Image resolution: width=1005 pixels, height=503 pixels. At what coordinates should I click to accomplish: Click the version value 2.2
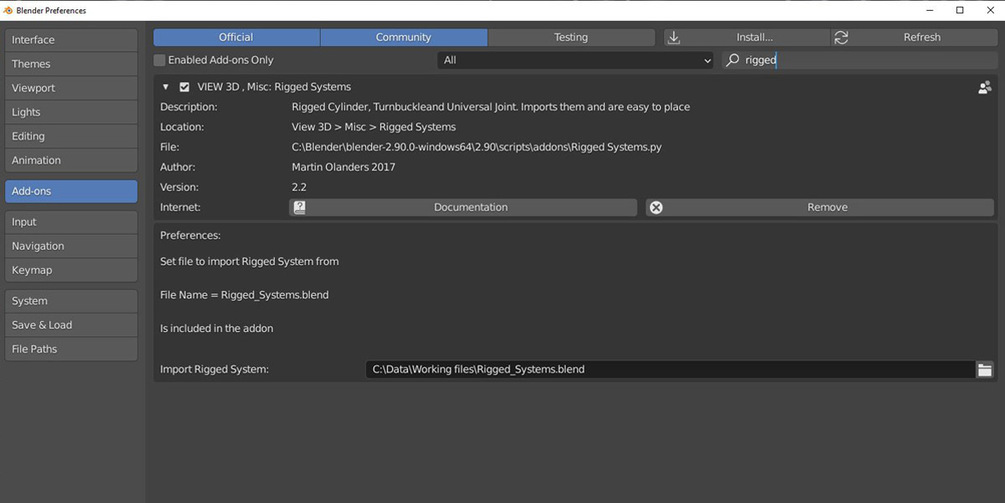point(299,188)
